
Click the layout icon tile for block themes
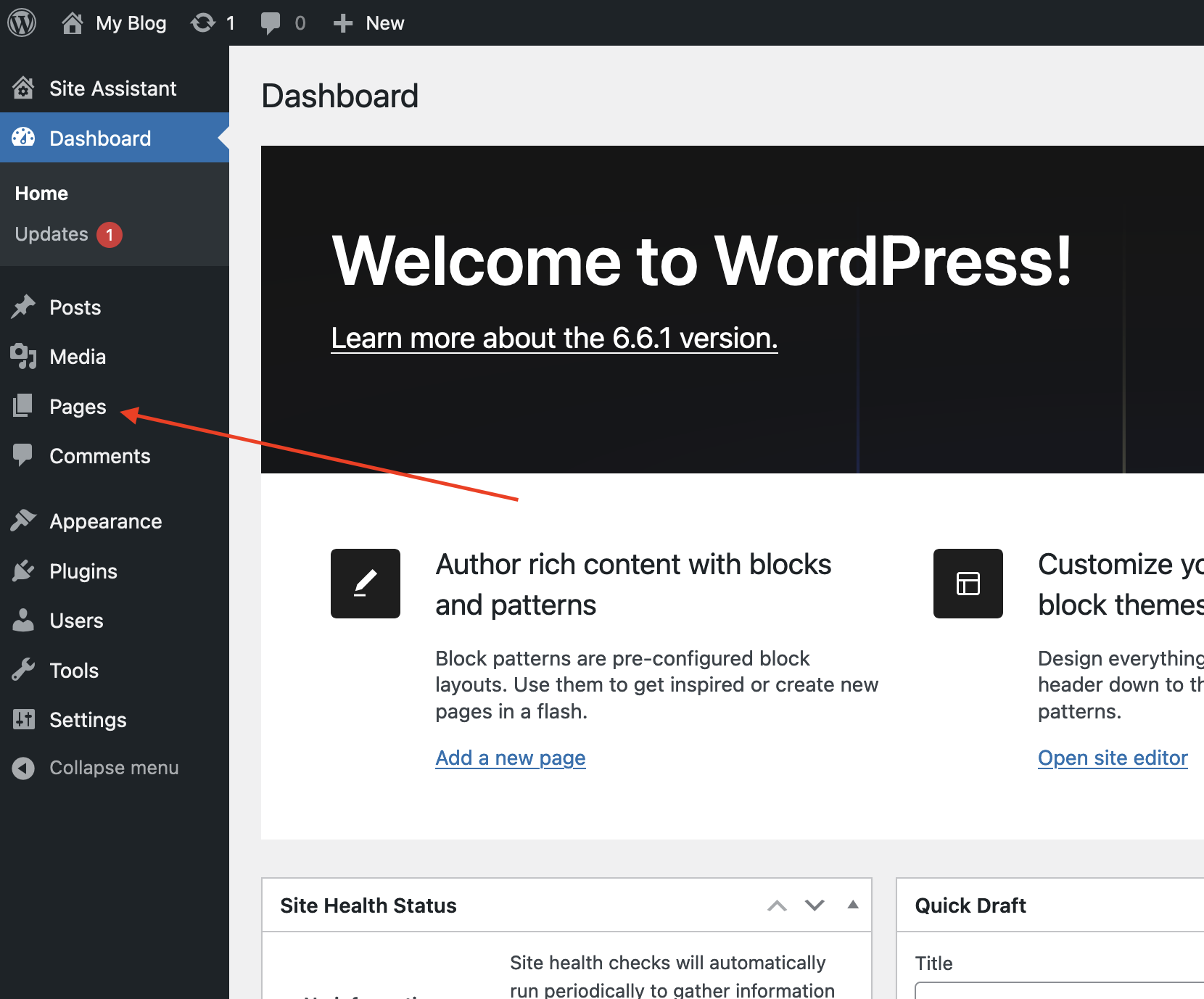tap(968, 584)
